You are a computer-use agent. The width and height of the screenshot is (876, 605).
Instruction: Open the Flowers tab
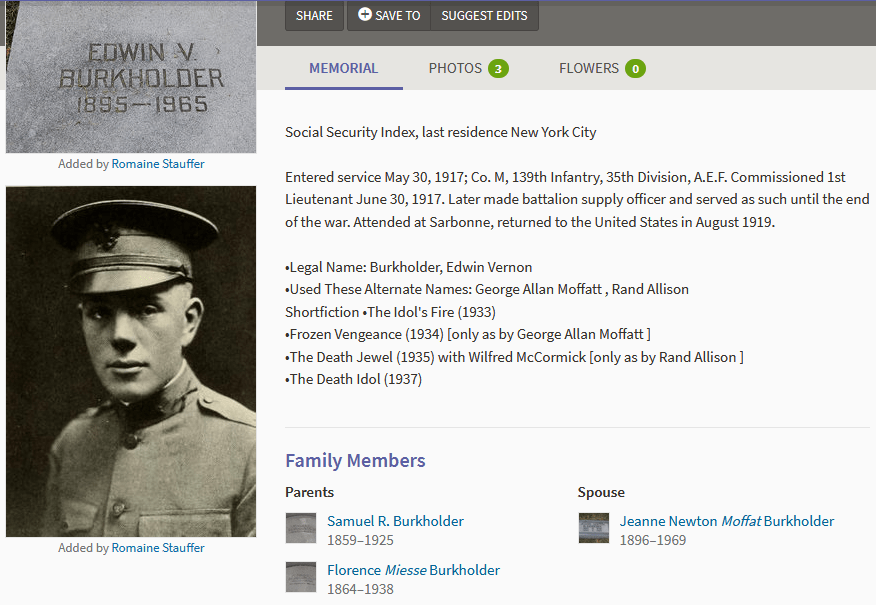pyautogui.click(x=588, y=69)
